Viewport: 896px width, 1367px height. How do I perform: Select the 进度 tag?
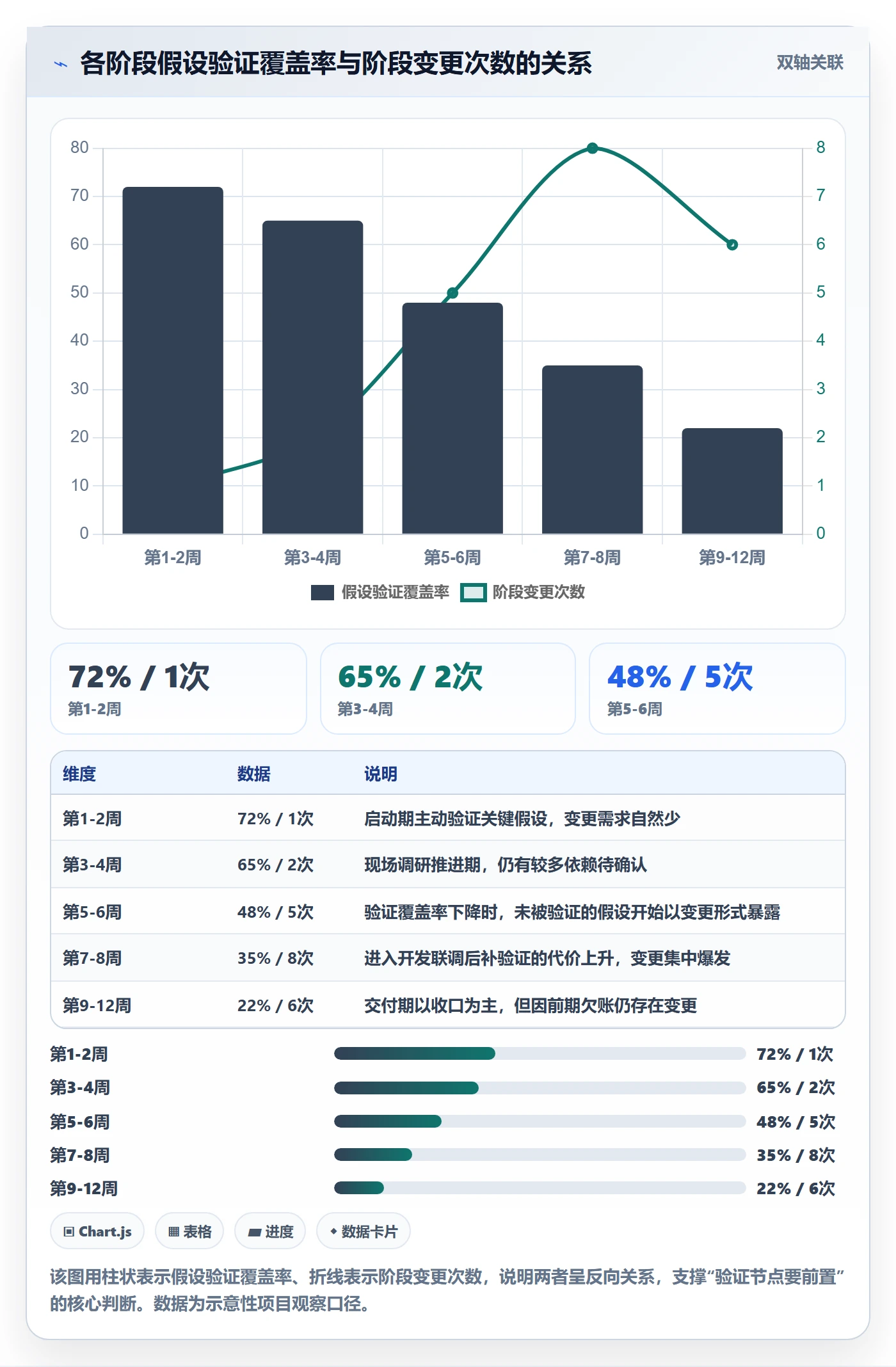pos(270,1231)
